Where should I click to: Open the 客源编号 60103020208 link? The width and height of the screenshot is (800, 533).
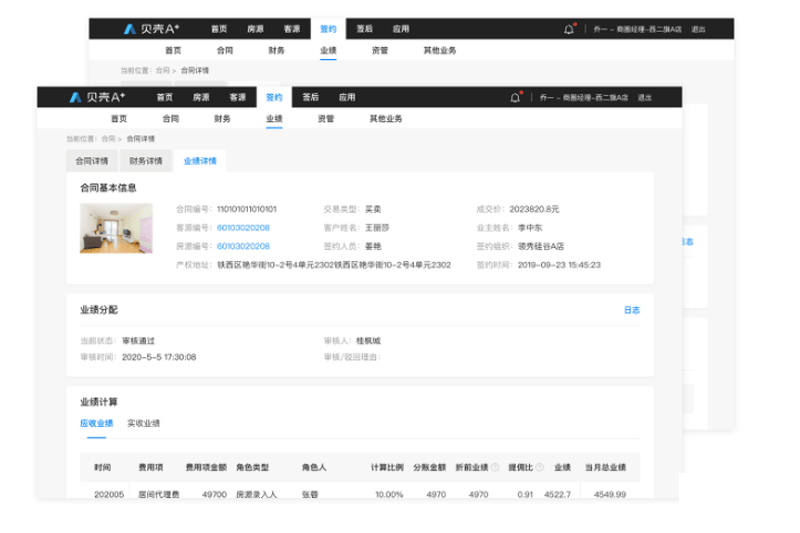click(243, 228)
